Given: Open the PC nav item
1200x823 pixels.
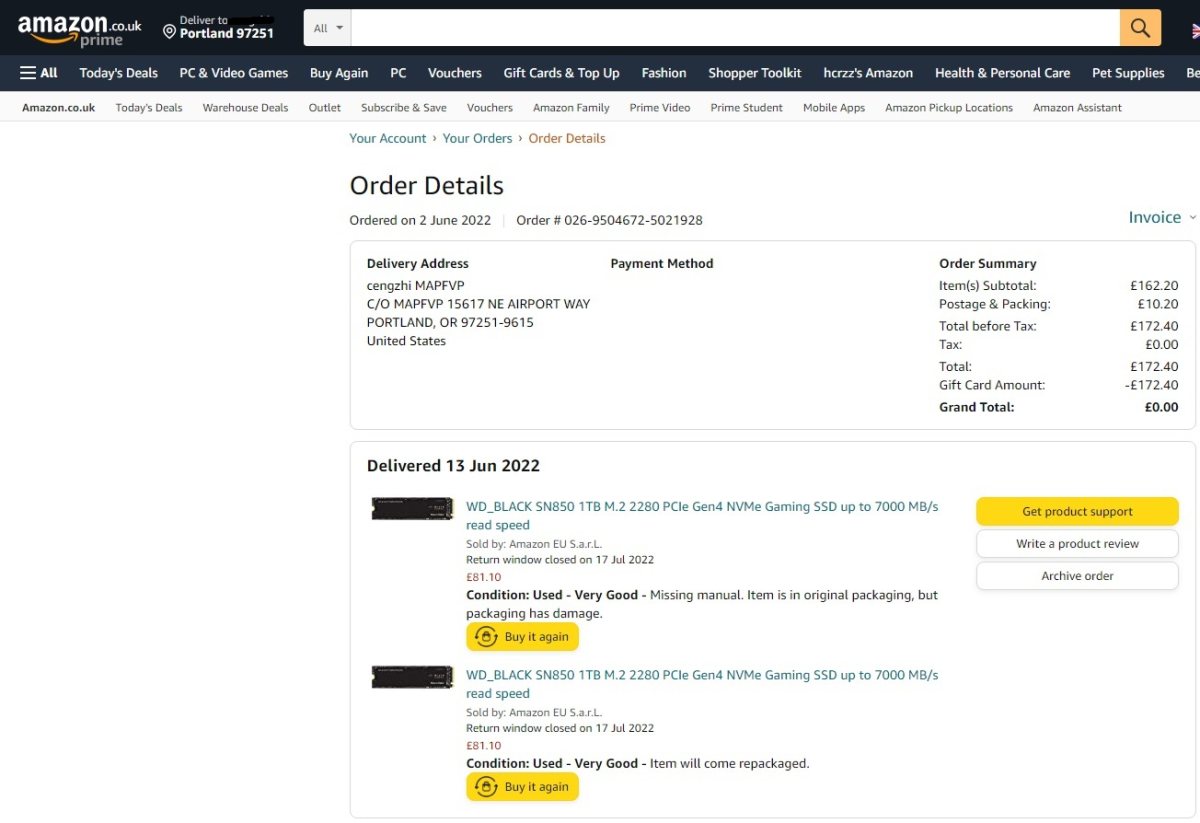Looking at the screenshot, I should [398, 73].
